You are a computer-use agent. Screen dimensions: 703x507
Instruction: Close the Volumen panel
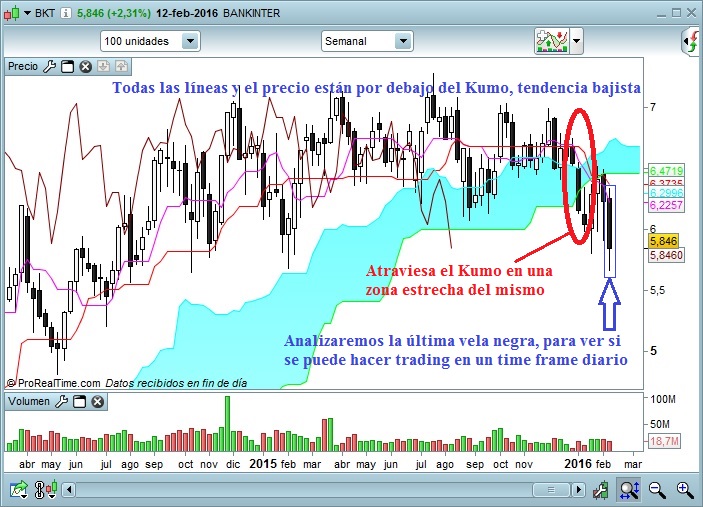click(97, 401)
